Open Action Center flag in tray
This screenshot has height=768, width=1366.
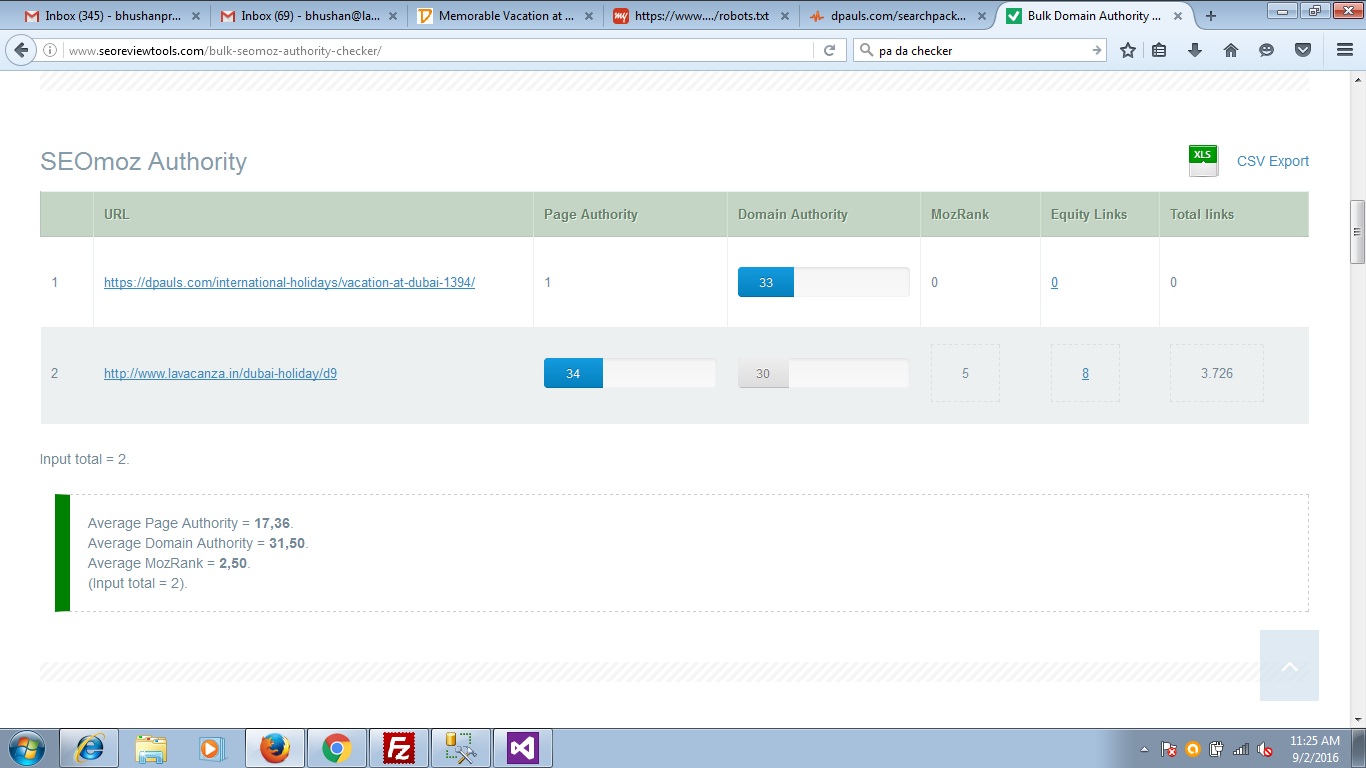(x=1168, y=749)
